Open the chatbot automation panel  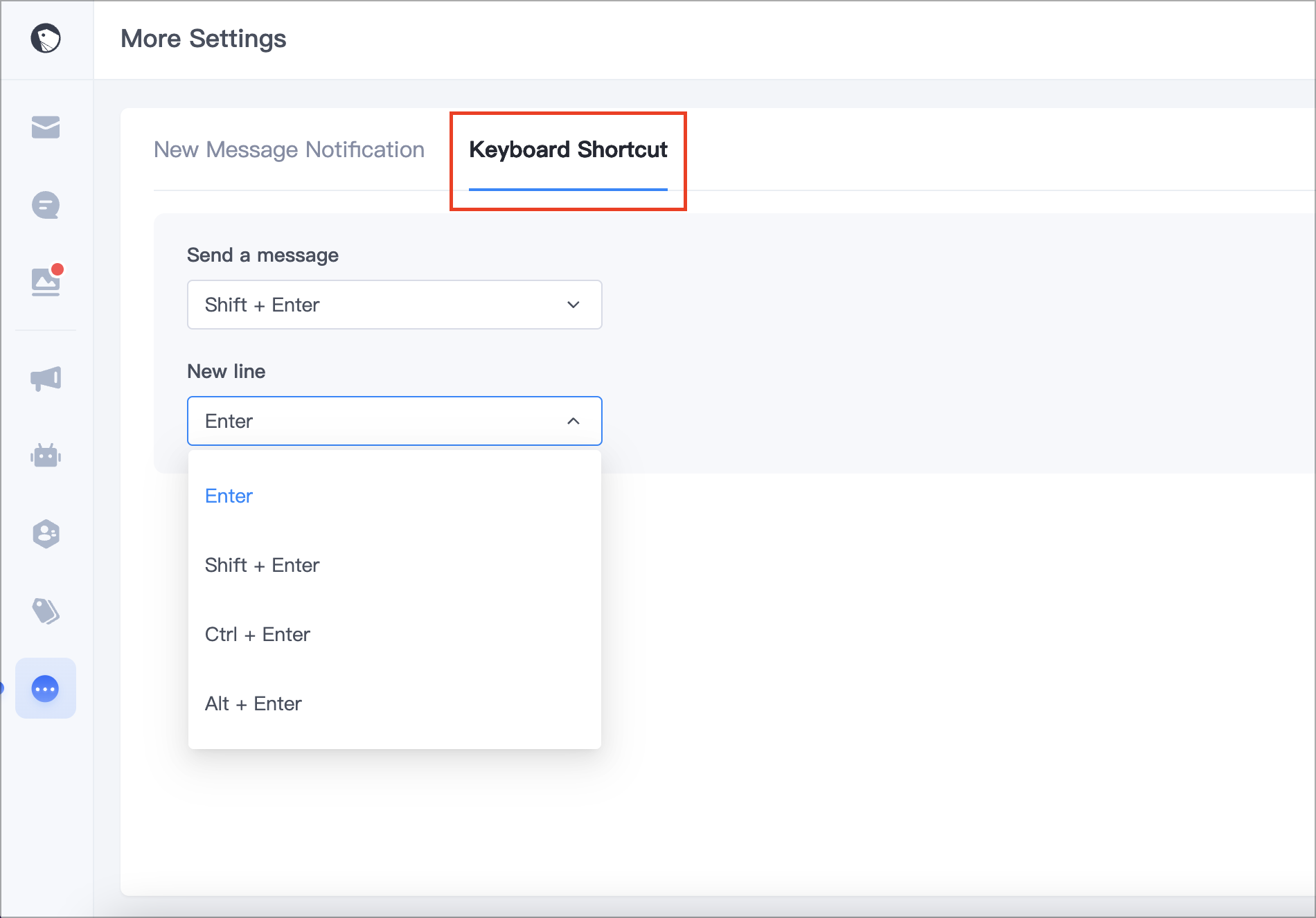(46, 456)
